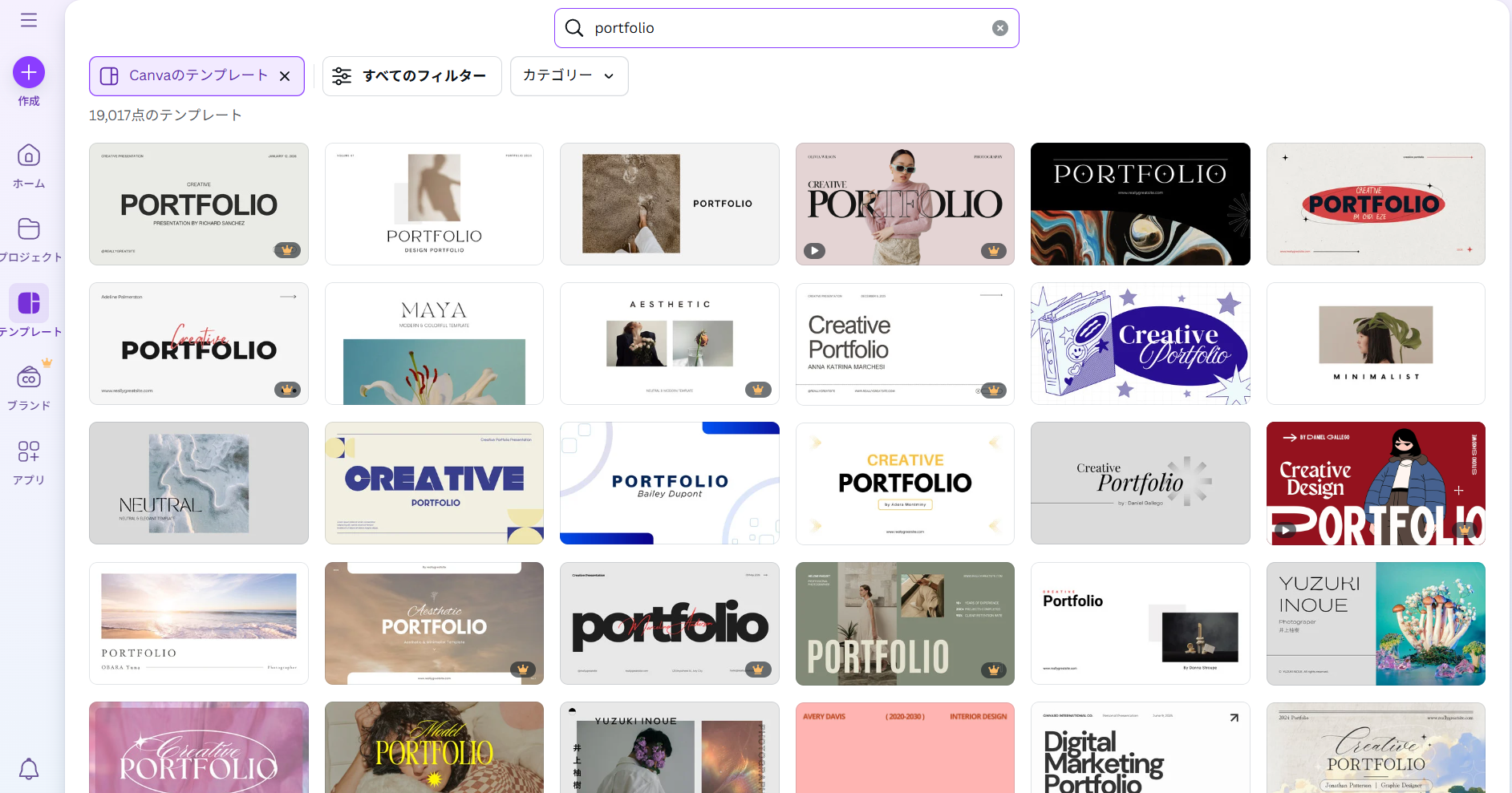Click crown badge on Richard Sanchez Portfolio template

click(x=287, y=250)
